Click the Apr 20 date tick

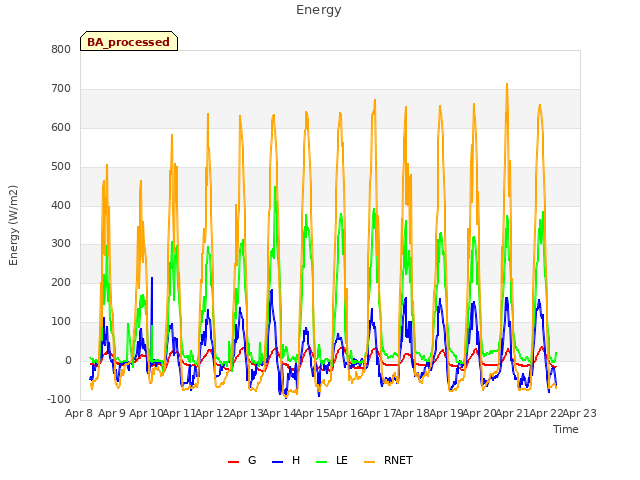pyautogui.click(x=479, y=413)
